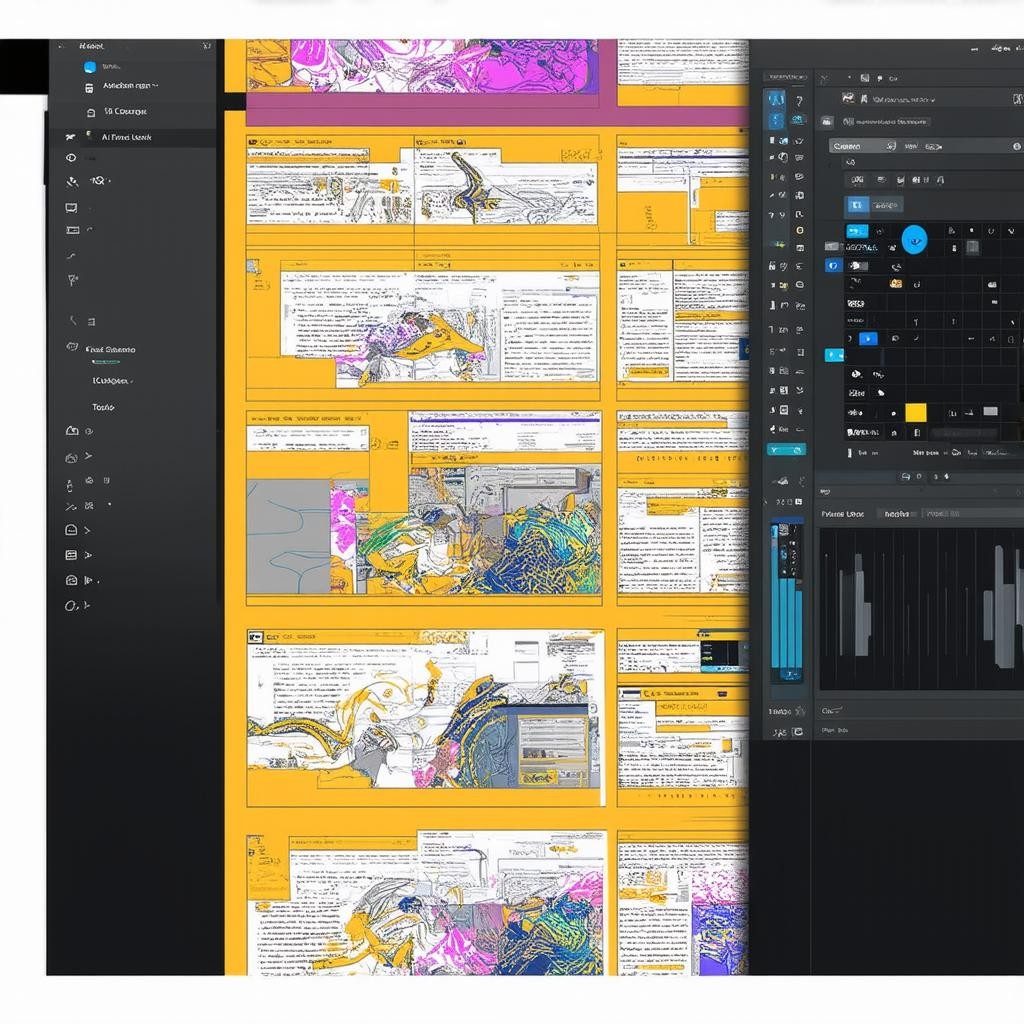The height and width of the screenshot is (1024, 1024).
Task: Select the highlighted blue tool atop right toolbar
Action: (x=775, y=100)
